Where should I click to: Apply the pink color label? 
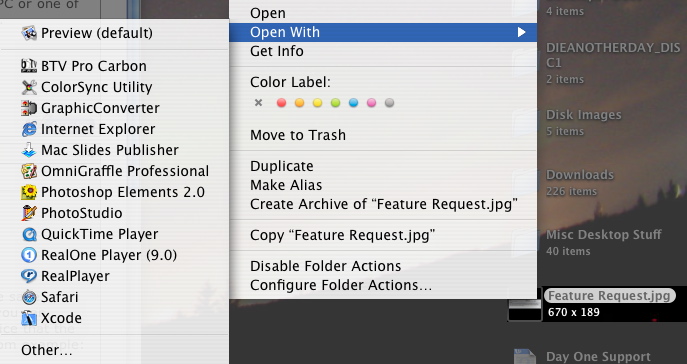tap(371, 103)
